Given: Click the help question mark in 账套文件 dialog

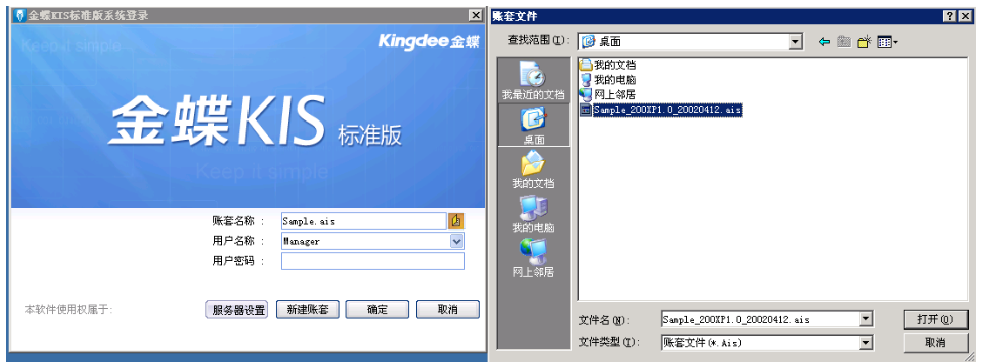Looking at the screenshot, I should pos(951,16).
